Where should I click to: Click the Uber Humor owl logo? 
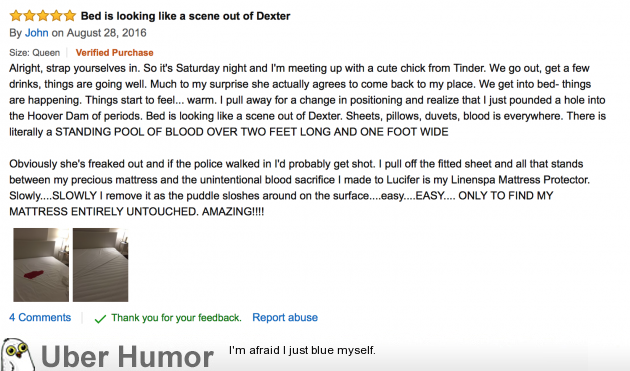click(x=17, y=354)
